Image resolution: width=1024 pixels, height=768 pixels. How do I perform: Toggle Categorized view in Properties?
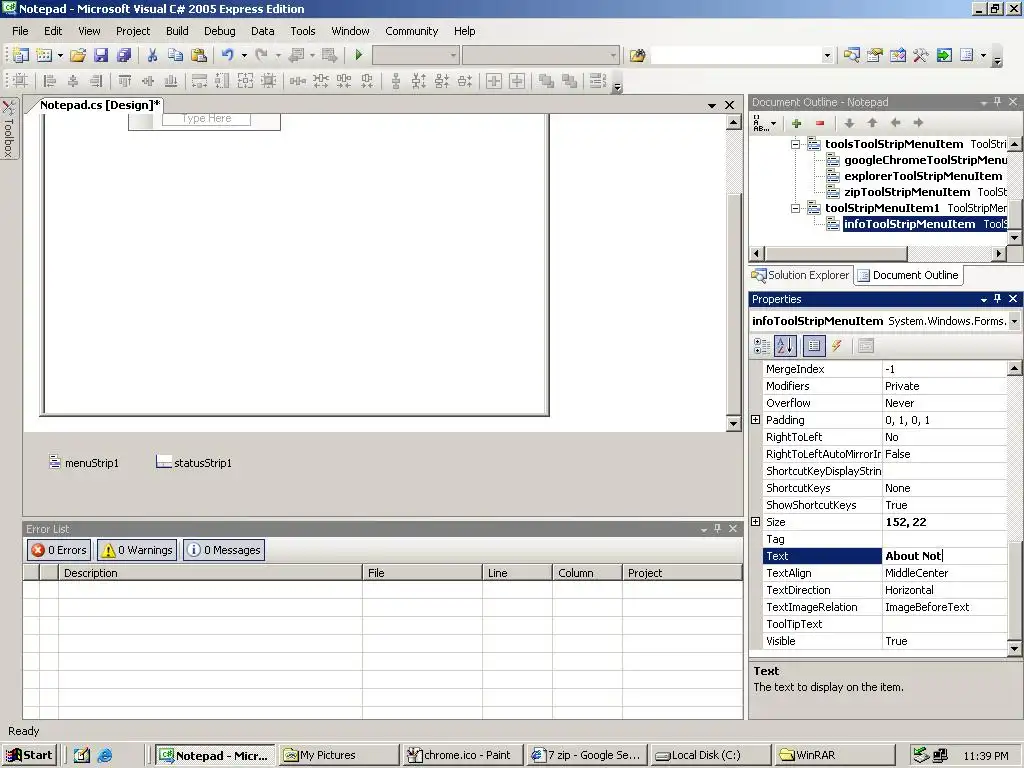tap(761, 346)
